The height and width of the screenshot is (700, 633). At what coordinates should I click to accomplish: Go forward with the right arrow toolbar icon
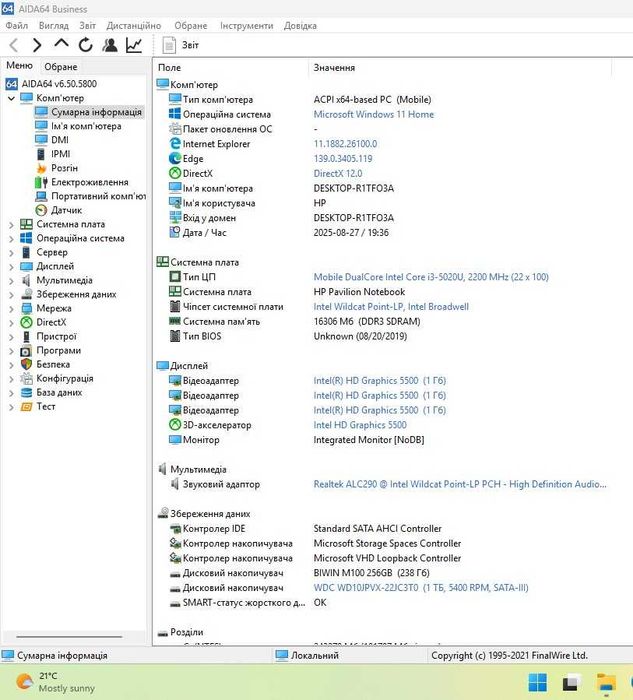tap(37, 45)
